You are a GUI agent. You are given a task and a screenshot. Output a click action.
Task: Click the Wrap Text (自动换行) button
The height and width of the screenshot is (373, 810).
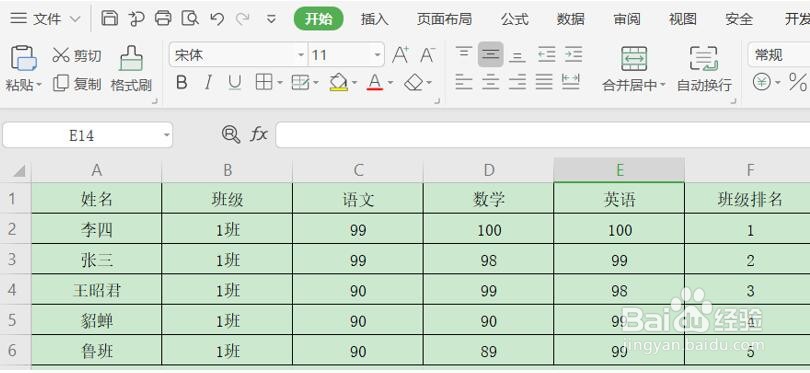point(704,69)
